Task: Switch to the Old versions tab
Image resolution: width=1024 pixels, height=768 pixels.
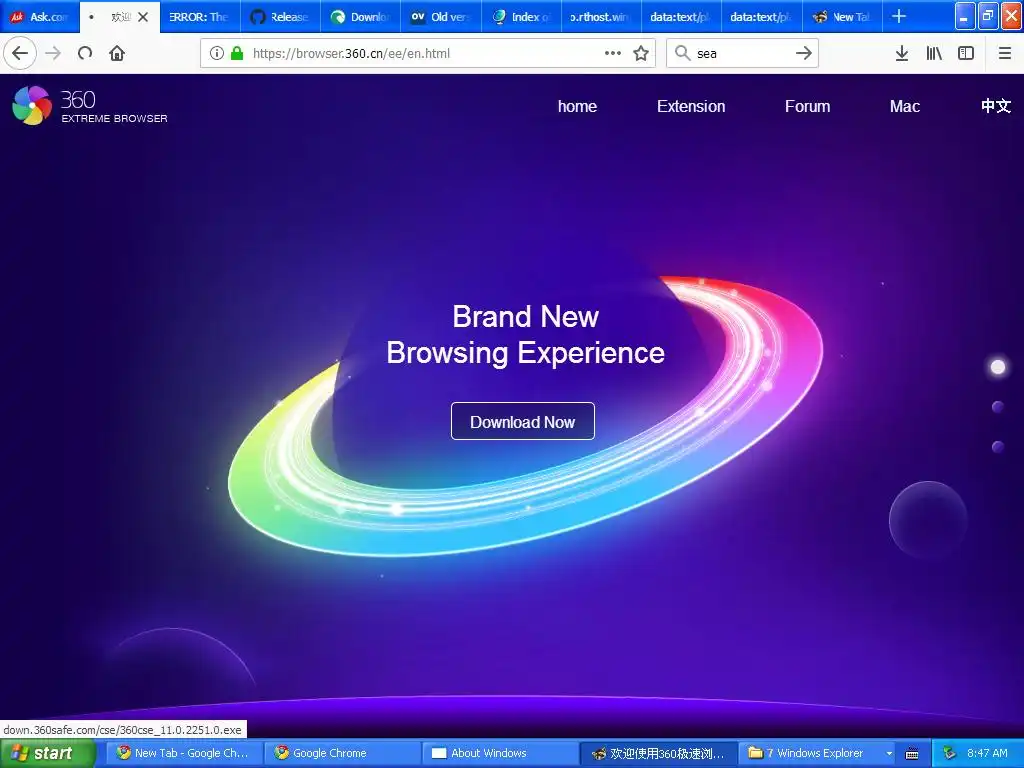Action: click(x=441, y=17)
